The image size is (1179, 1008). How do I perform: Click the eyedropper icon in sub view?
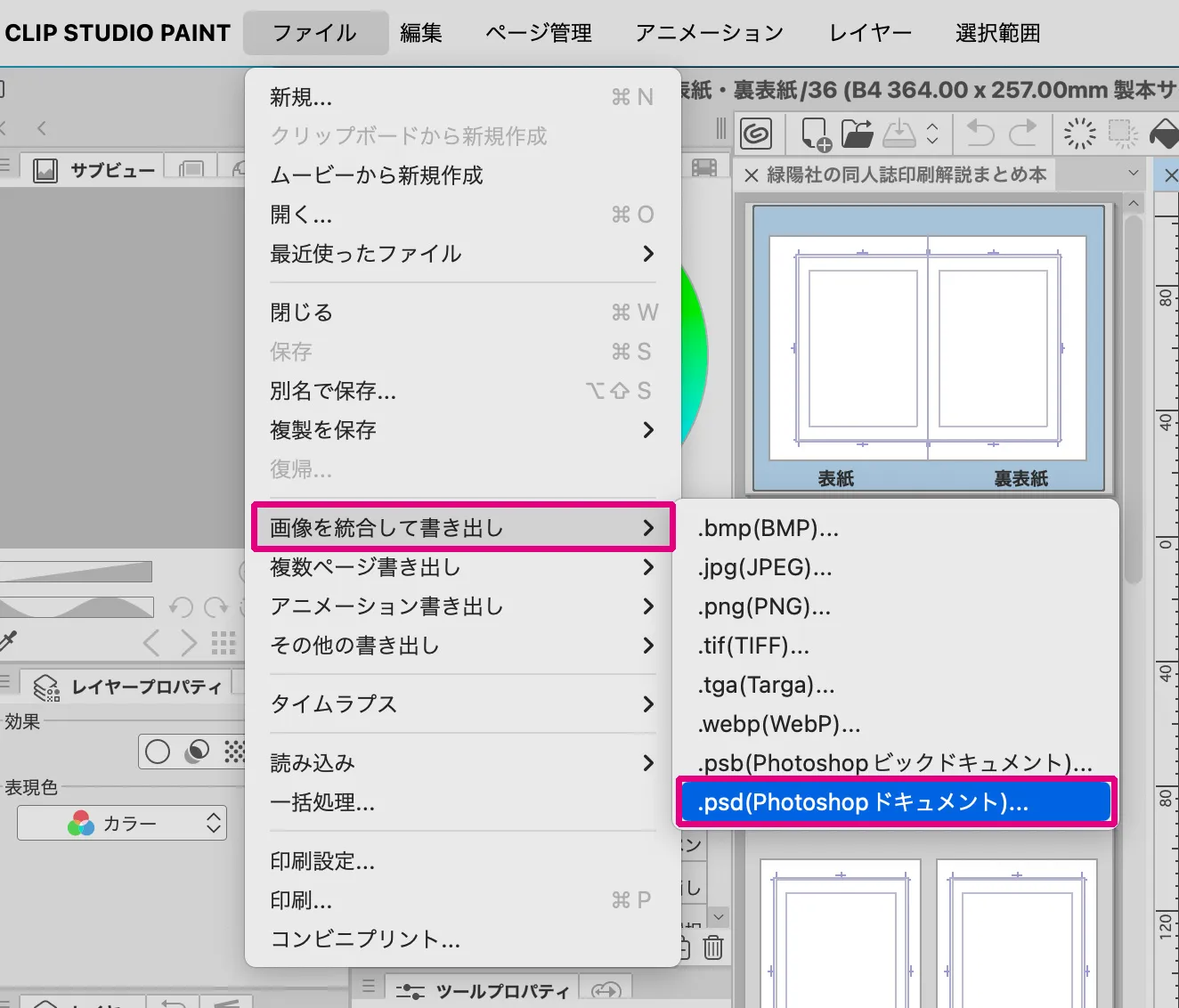(x=8, y=640)
